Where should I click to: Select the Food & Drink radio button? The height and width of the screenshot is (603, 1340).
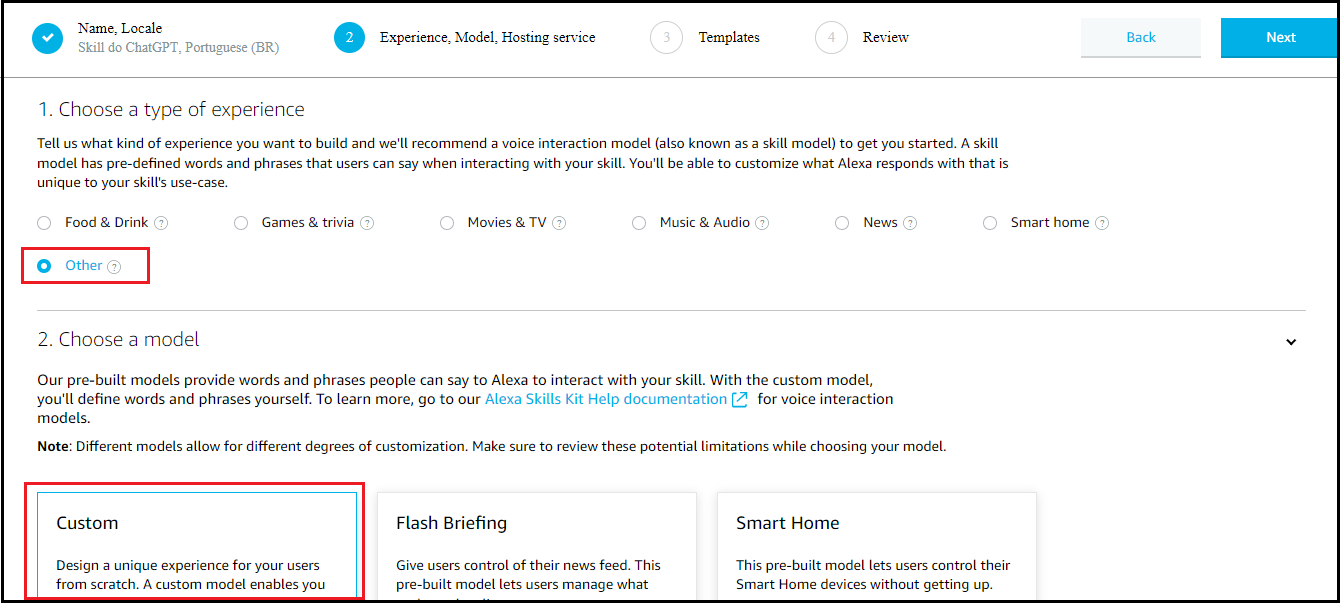point(44,223)
